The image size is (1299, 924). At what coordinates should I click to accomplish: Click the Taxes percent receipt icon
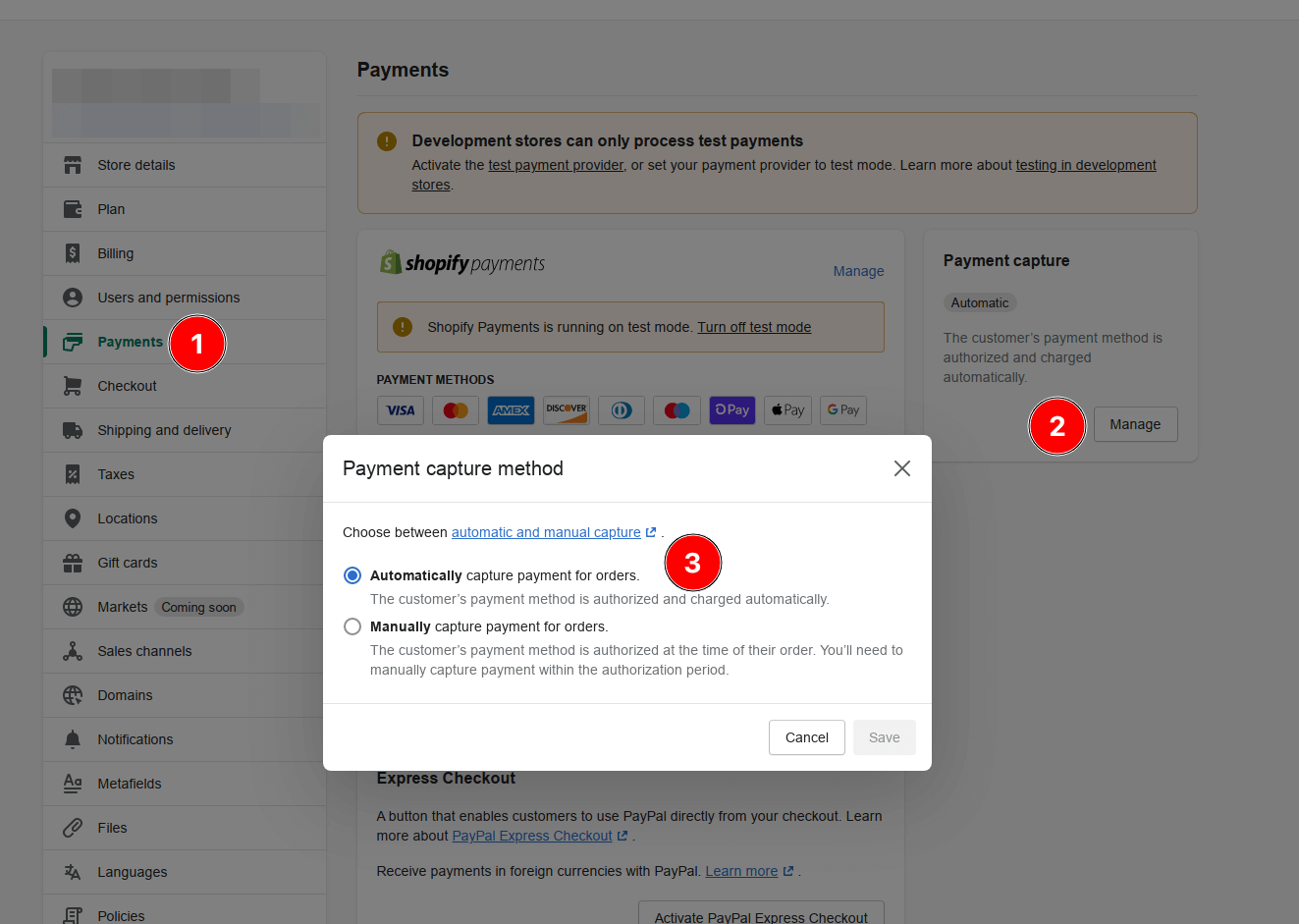73,474
